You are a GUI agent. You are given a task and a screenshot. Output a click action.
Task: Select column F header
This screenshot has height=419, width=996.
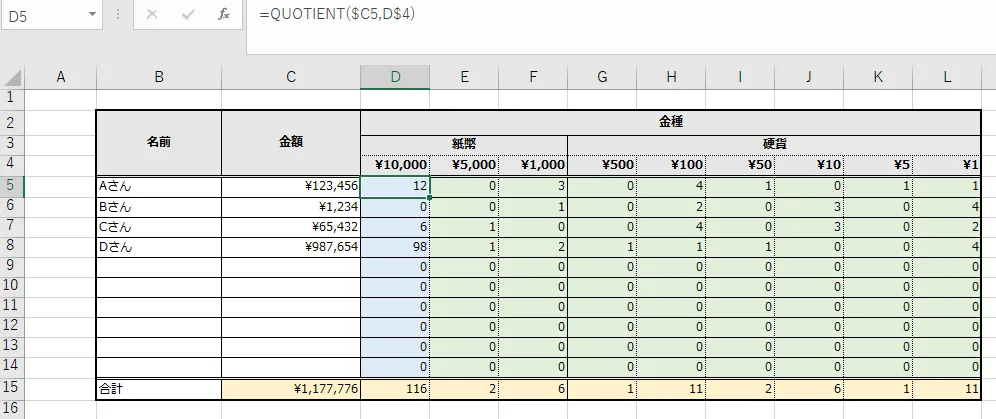click(x=533, y=77)
